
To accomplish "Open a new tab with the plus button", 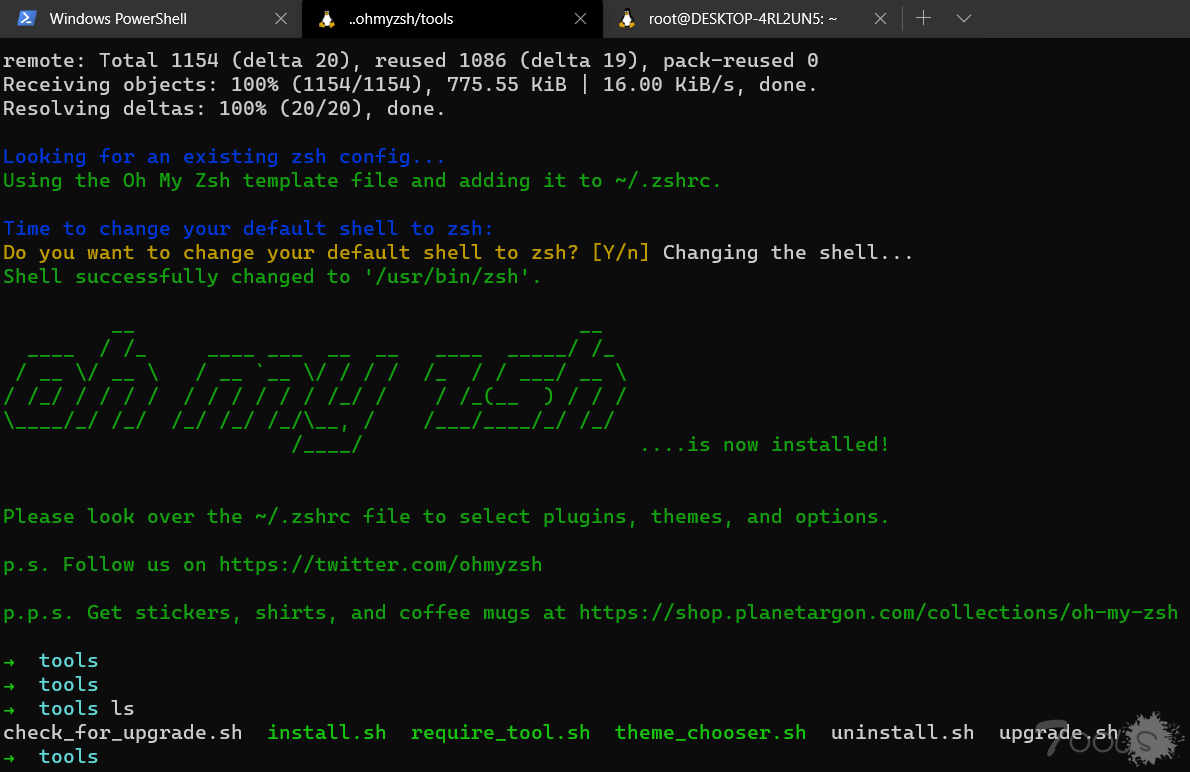I will [924, 18].
